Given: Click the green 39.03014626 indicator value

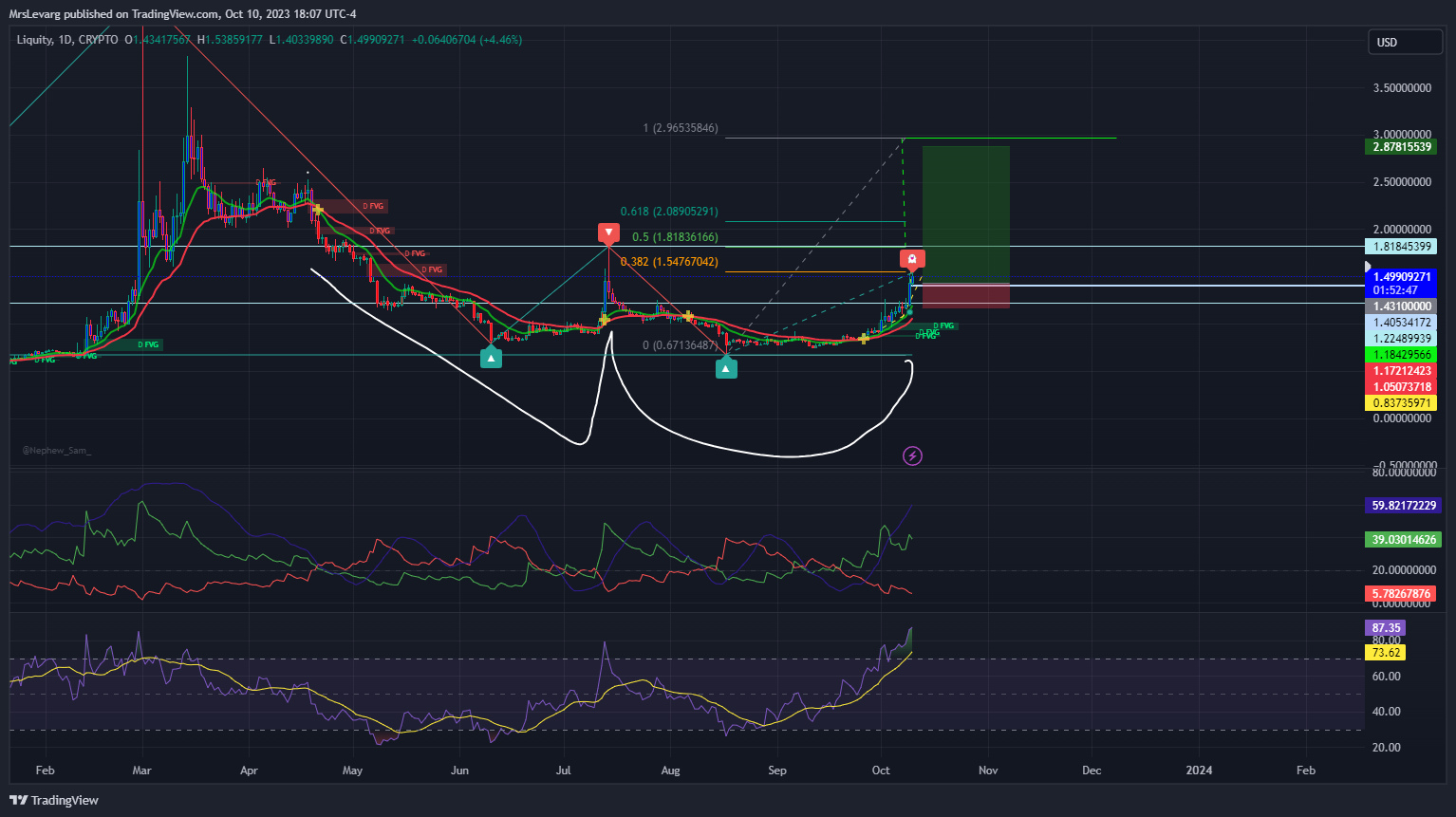Looking at the screenshot, I should pos(1403,540).
